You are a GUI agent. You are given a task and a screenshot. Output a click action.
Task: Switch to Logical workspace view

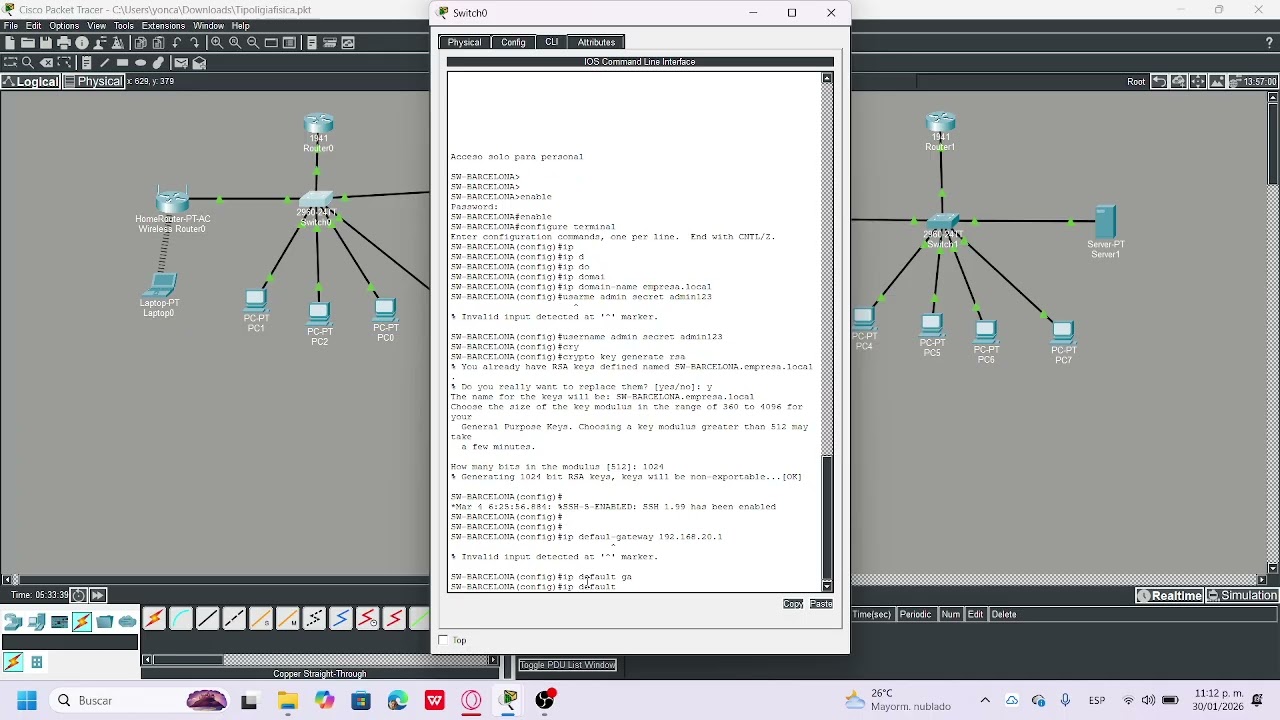31,82
